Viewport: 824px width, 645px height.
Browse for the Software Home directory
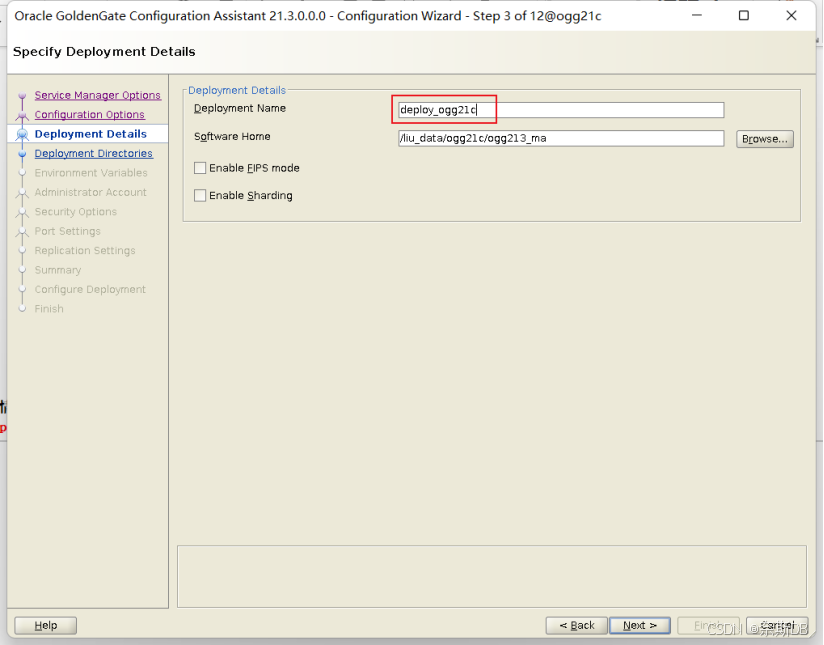point(765,139)
